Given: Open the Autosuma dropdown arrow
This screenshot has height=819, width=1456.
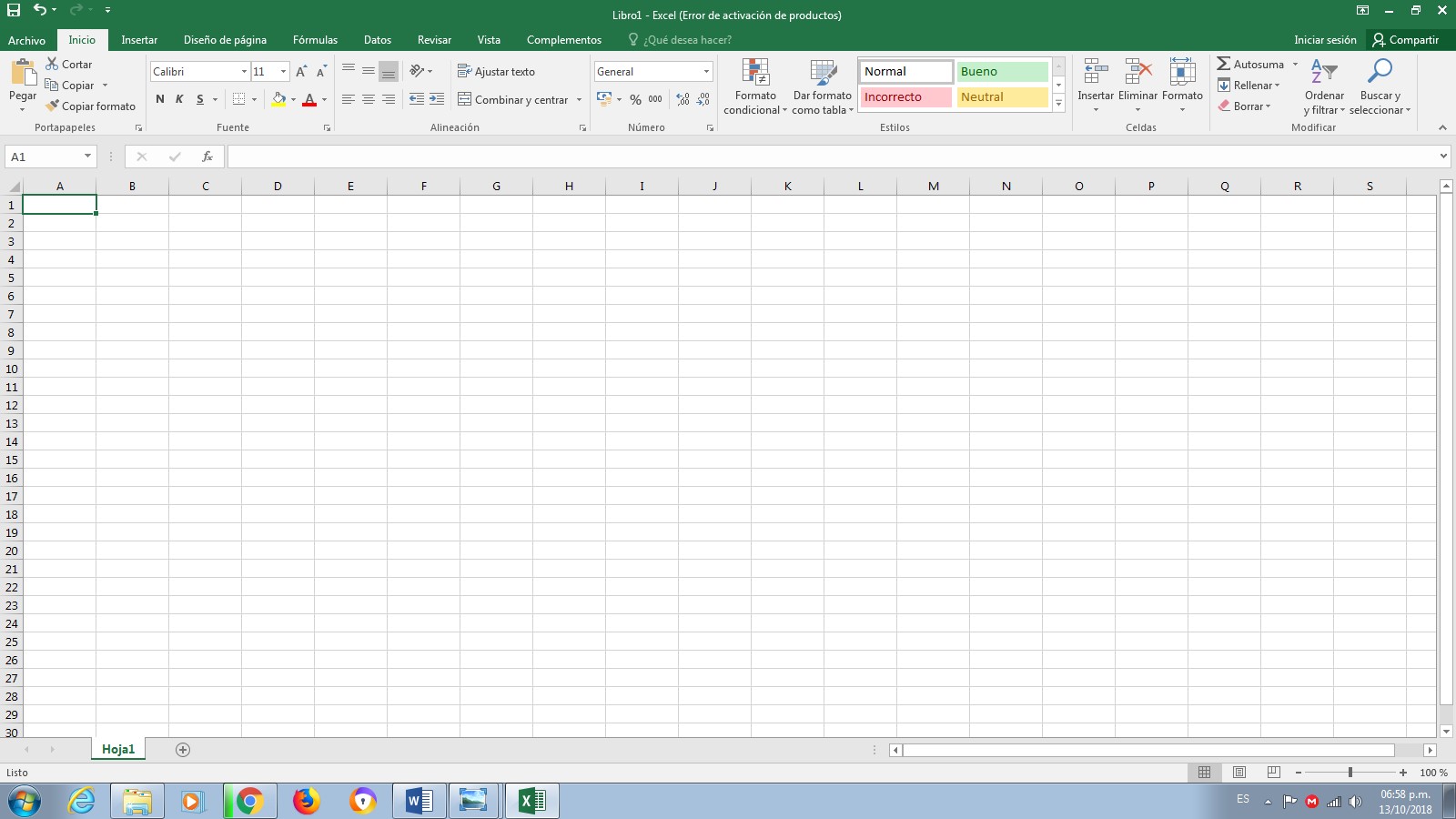Looking at the screenshot, I should [1295, 65].
